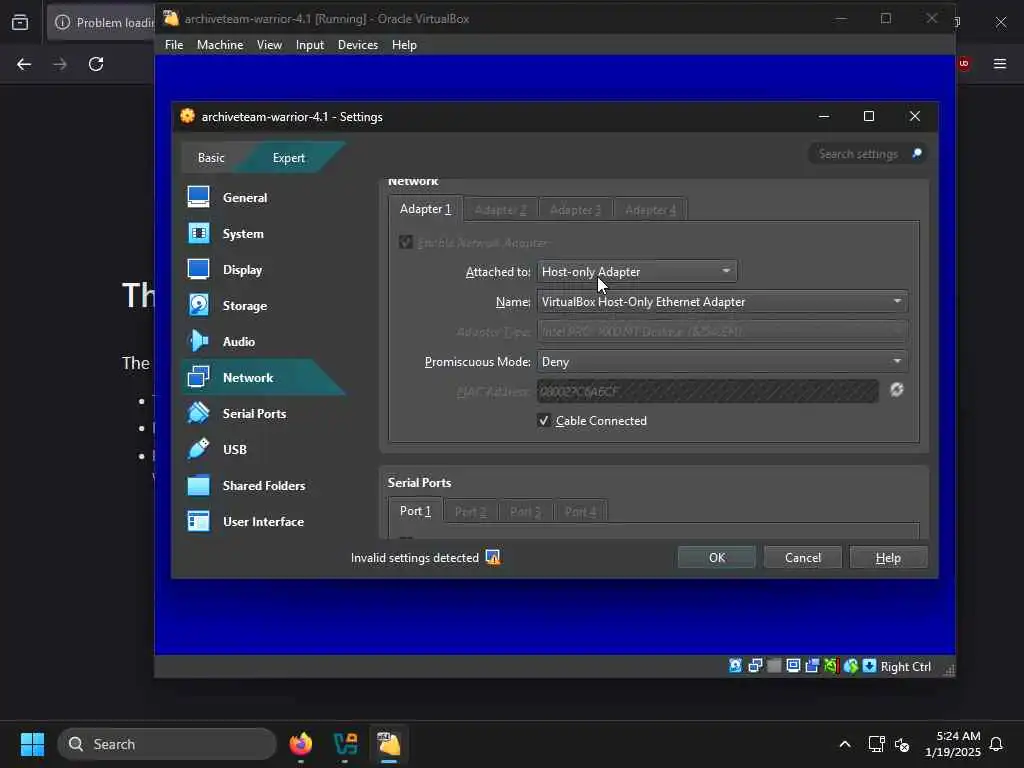Screen dimensions: 1024x768
Task: Click the display icon in VM status bar
Action: pyautogui.click(x=793, y=666)
